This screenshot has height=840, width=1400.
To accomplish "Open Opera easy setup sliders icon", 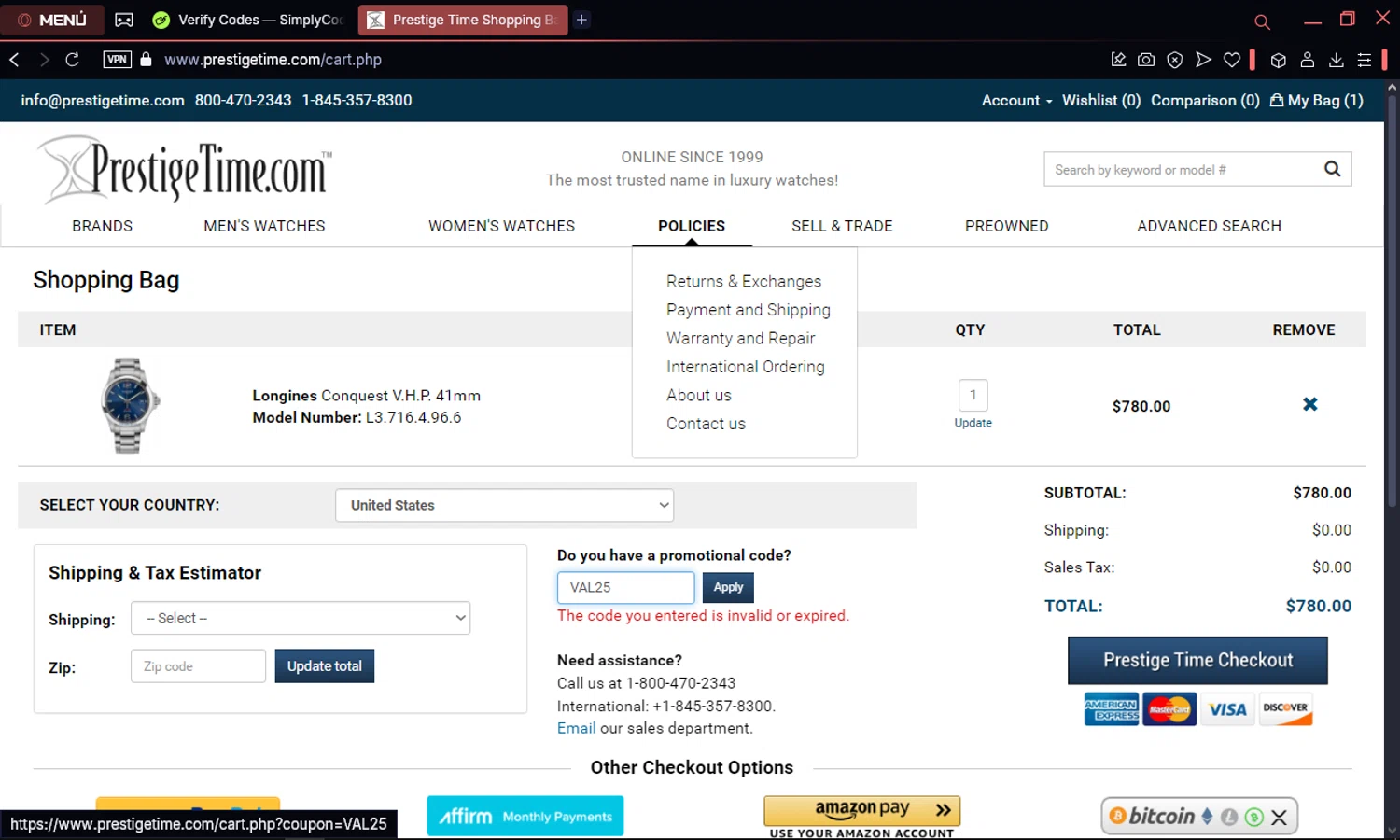I will pos(1365,60).
